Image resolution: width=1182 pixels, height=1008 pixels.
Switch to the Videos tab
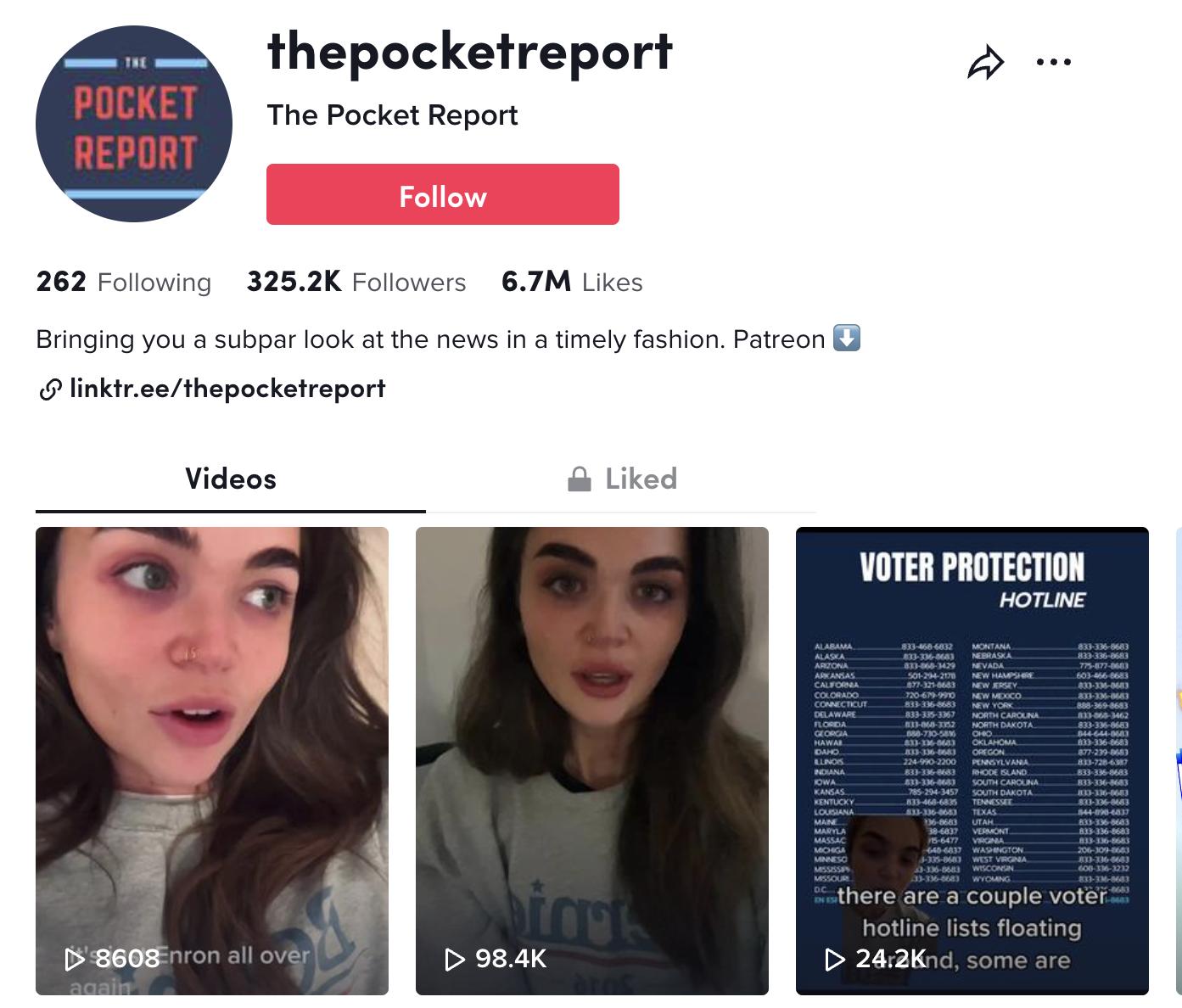click(231, 479)
